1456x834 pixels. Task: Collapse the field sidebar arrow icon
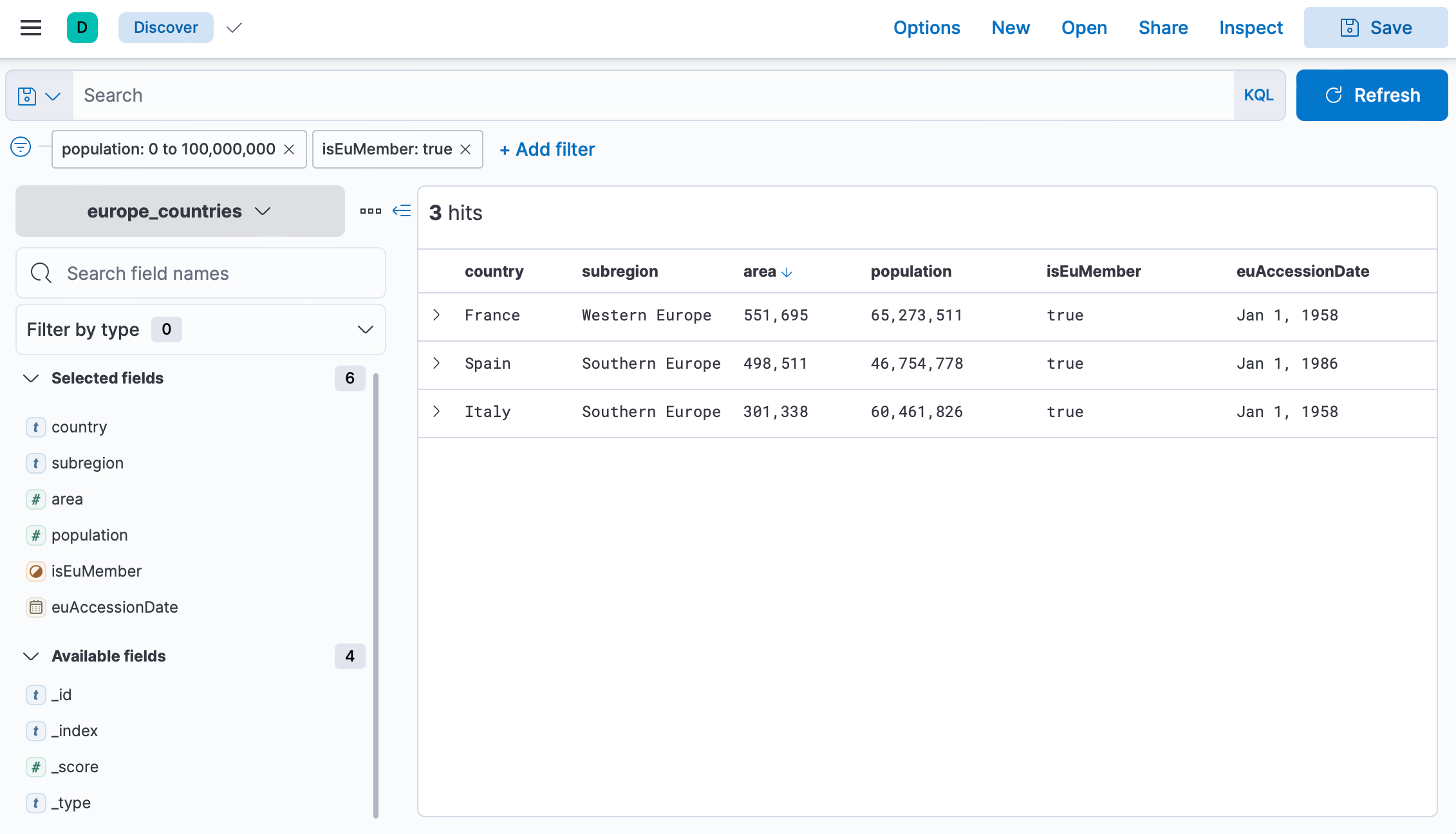tap(402, 210)
